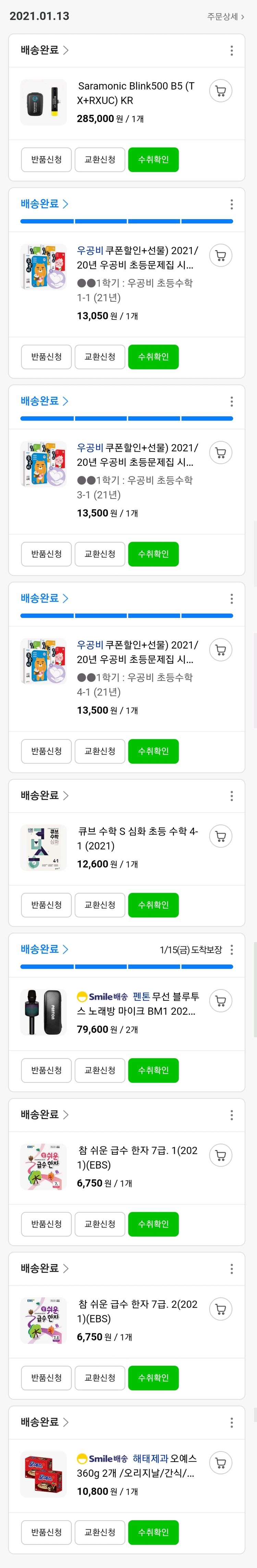Open more options for 펜톤 마이크 order

click(232, 950)
